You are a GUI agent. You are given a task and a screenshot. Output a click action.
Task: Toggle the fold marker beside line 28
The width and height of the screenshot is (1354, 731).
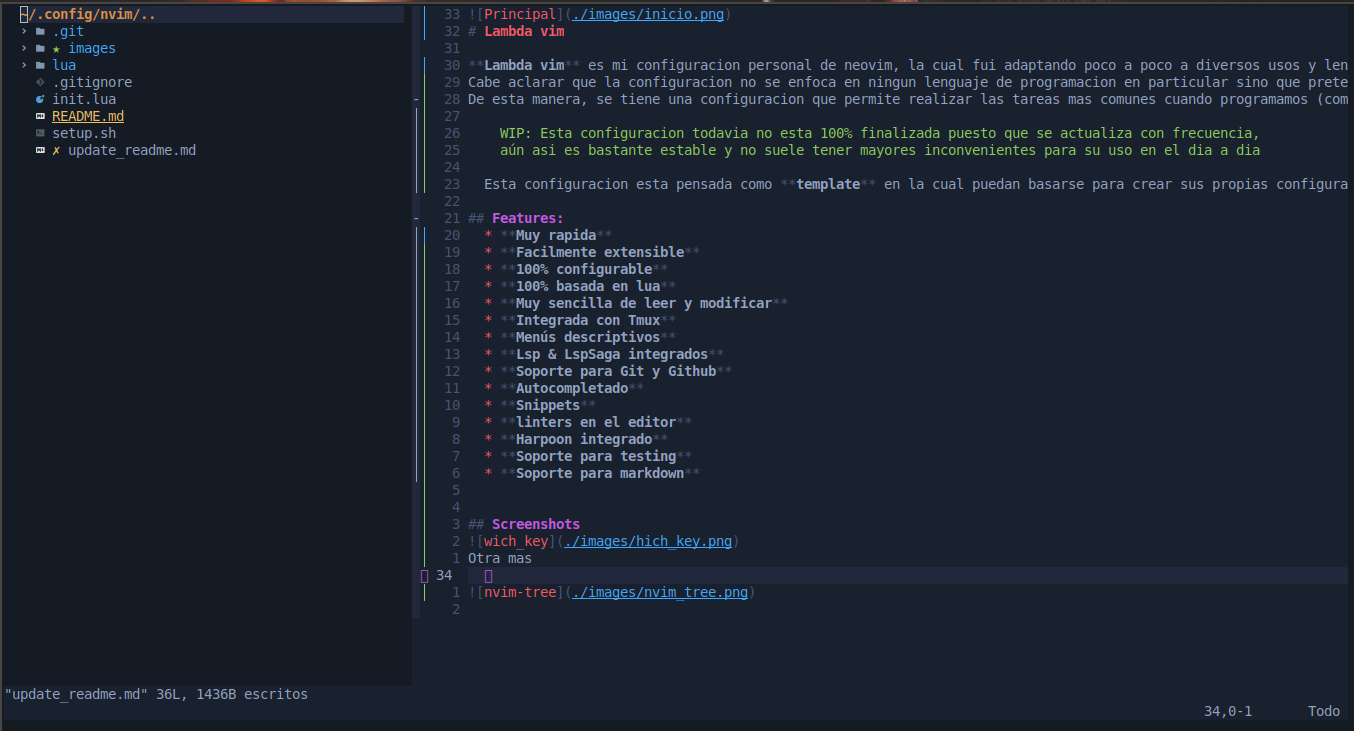tap(416, 99)
